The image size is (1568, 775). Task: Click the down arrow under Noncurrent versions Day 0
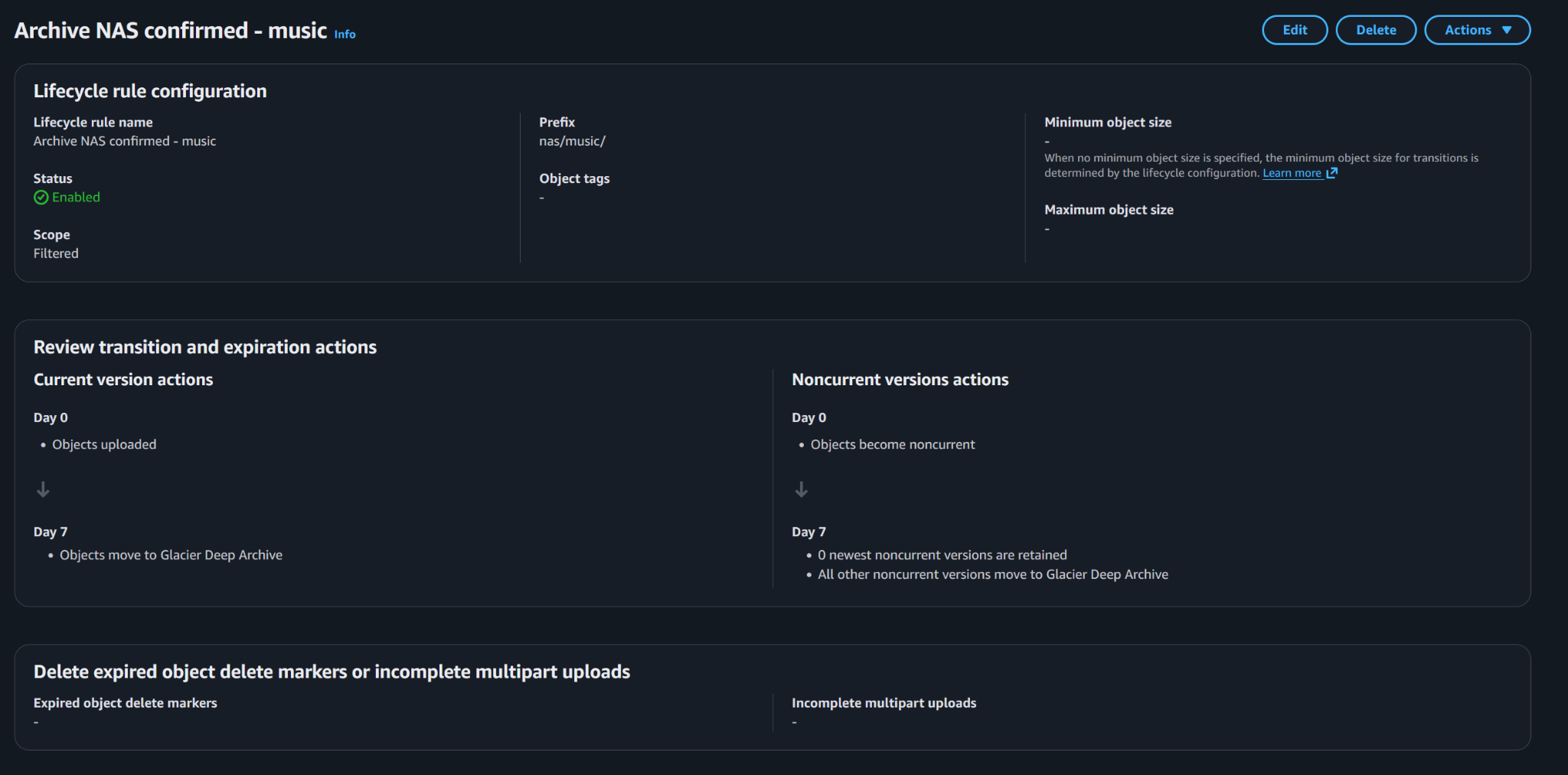point(801,489)
